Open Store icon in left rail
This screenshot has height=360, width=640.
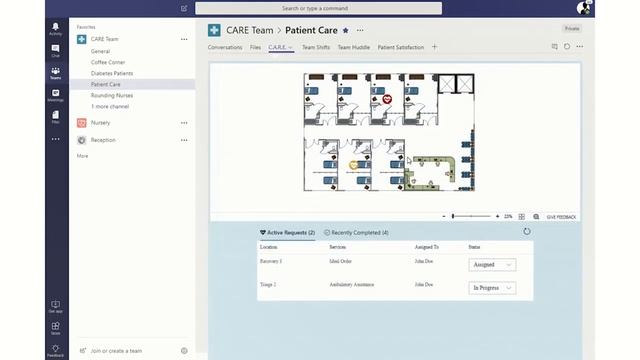(x=56, y=328)
